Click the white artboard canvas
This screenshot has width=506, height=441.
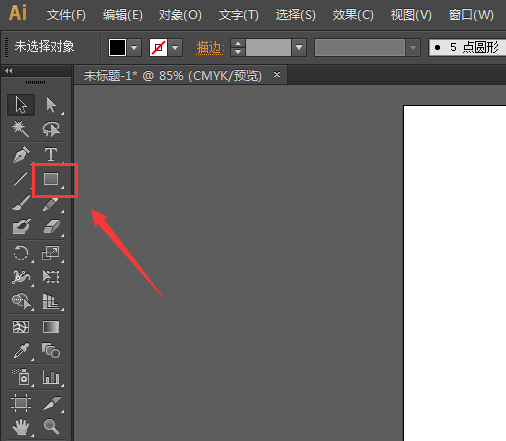pos(455,273)
